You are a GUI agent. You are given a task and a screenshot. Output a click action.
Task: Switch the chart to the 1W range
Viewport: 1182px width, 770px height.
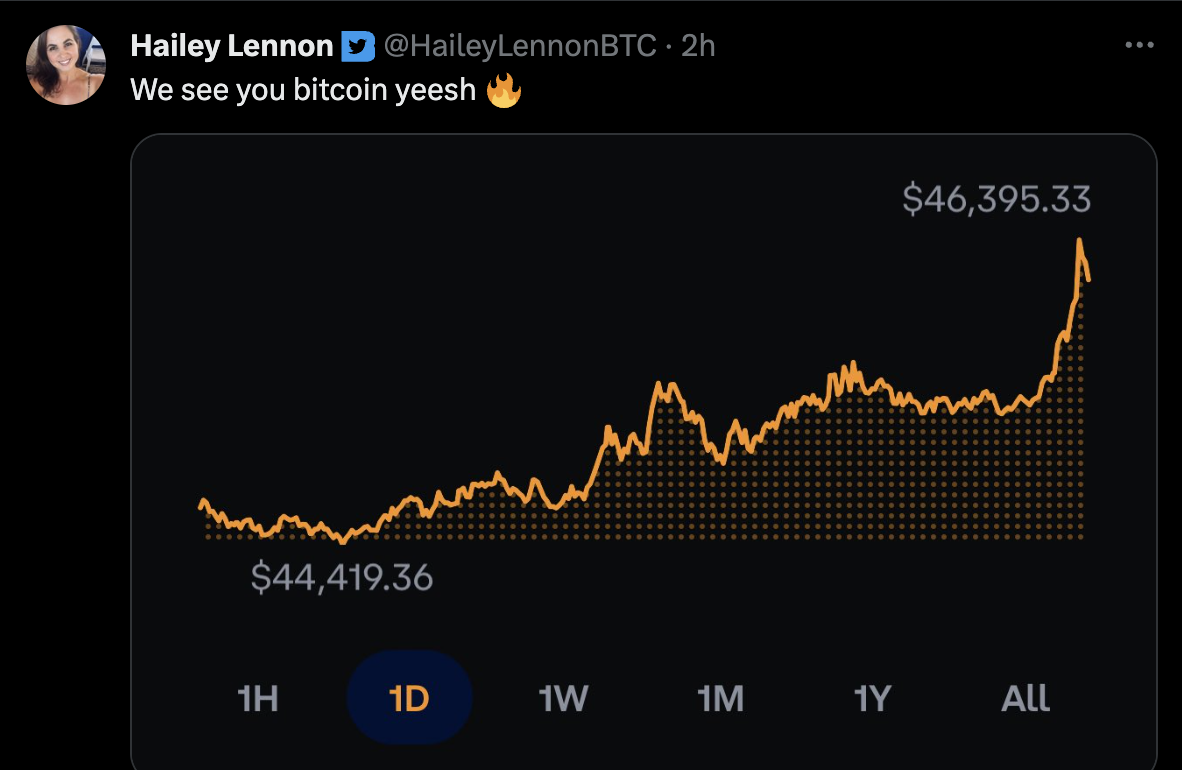pos(564,698)
